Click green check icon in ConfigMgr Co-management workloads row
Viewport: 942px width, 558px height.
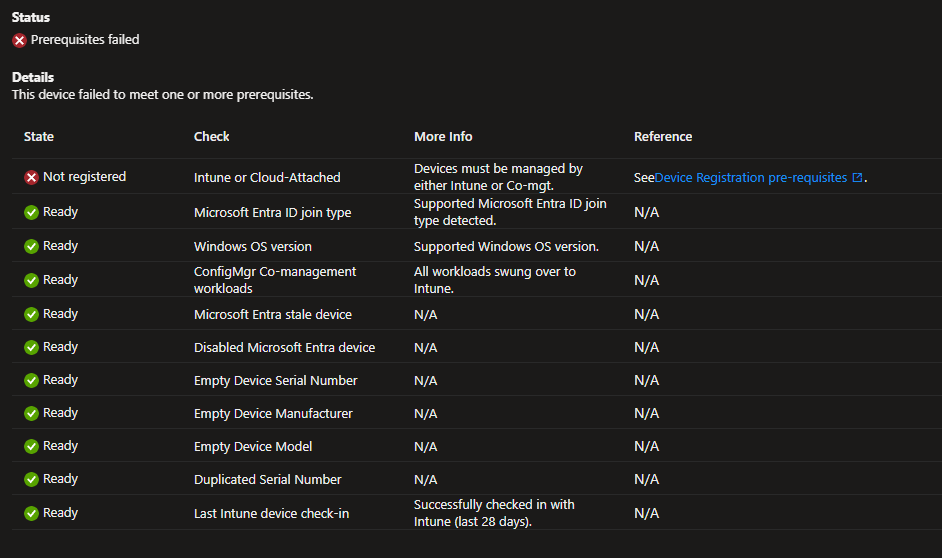pos(31,281)
